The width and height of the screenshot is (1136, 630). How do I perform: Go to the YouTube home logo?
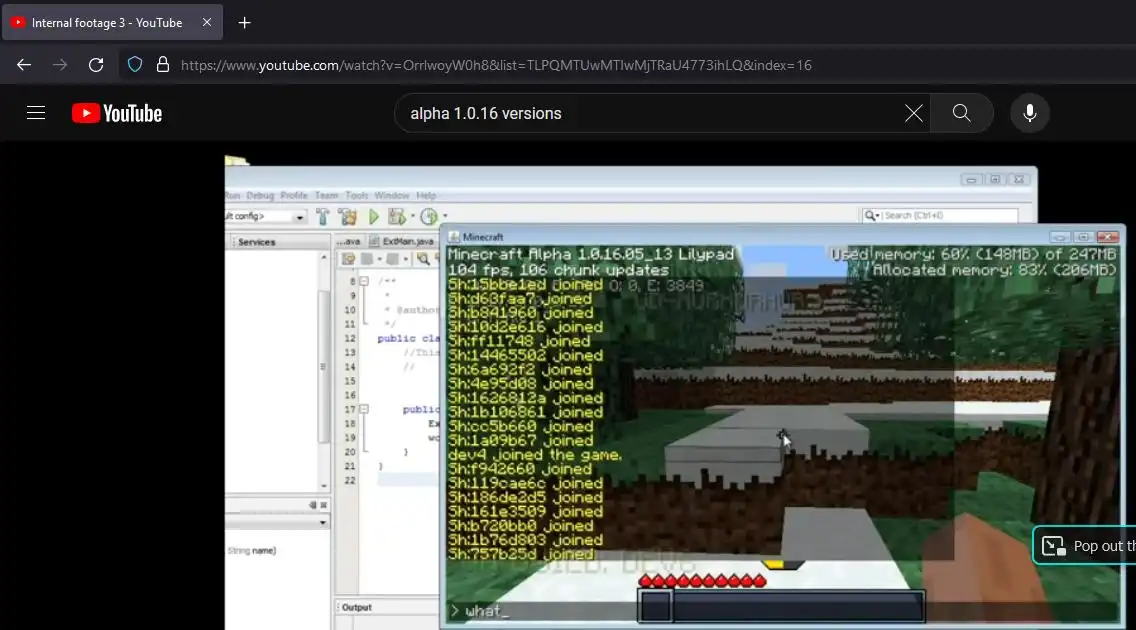[x=117, y=113]
